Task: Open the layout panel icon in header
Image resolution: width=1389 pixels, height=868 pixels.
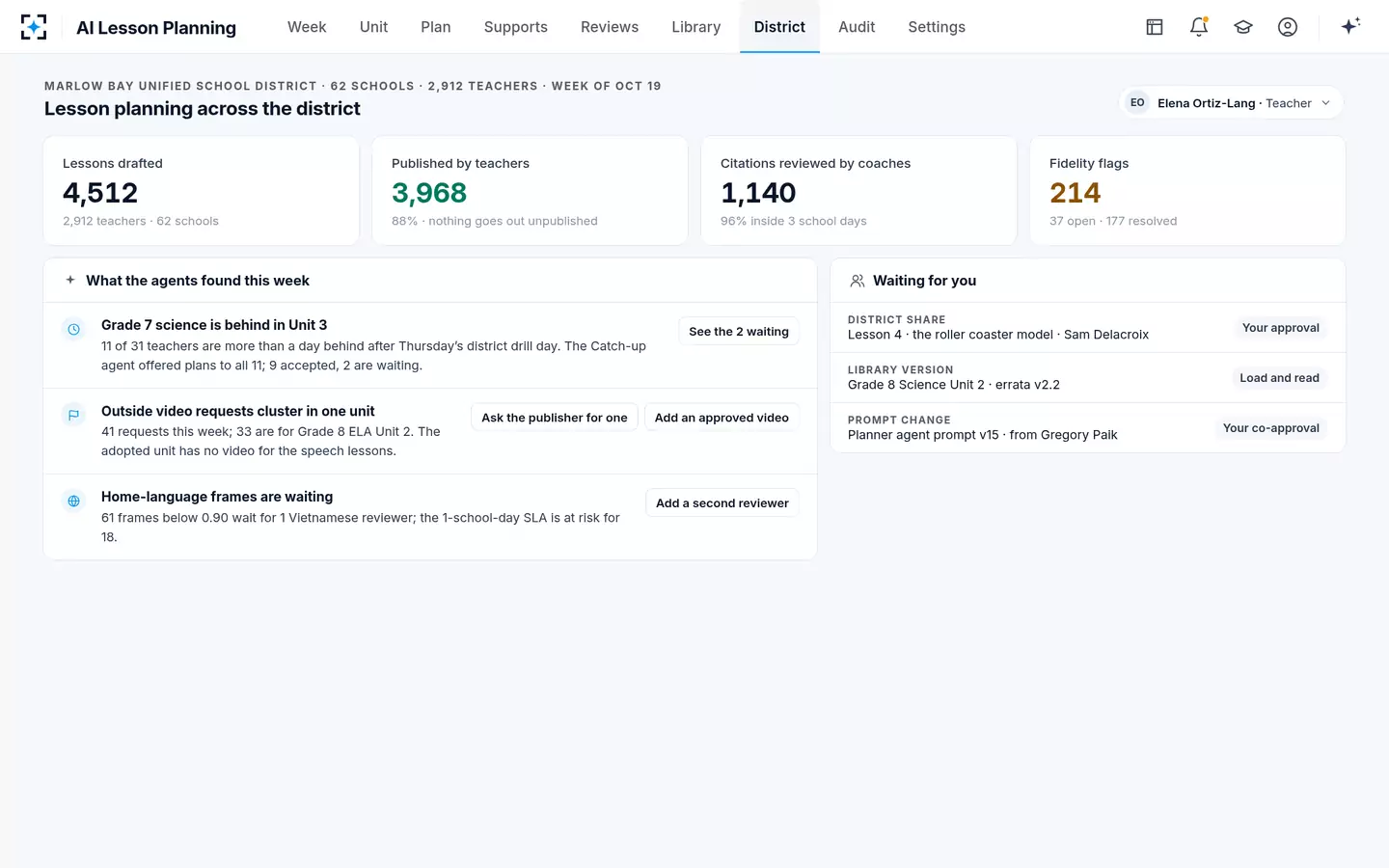Action: [1155, 27]
